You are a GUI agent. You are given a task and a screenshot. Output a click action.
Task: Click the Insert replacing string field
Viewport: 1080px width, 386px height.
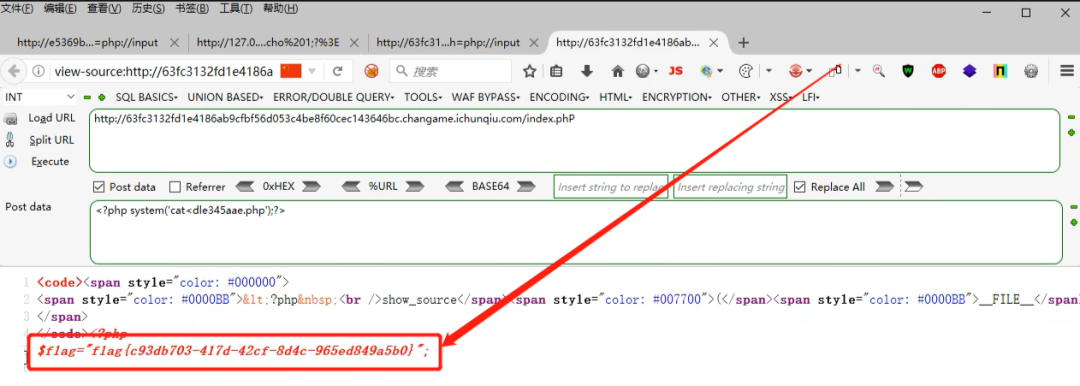pos(730,187)
